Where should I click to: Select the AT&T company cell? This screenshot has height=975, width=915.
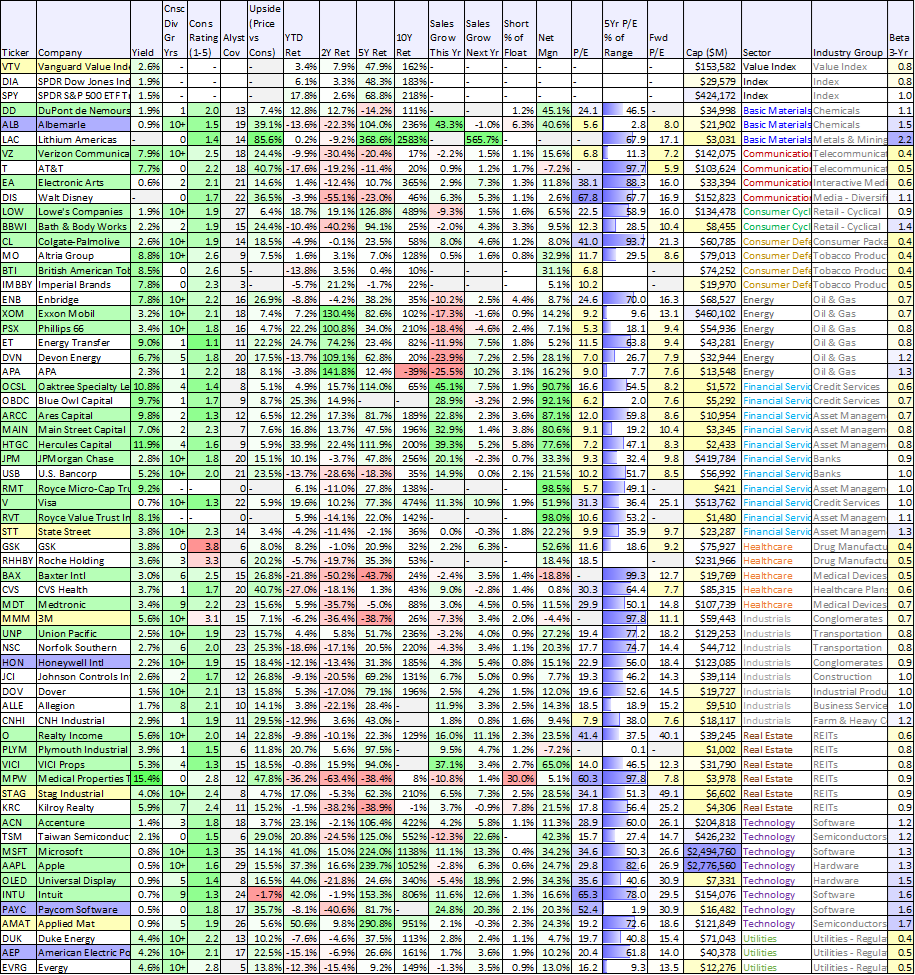(x=83, y=168)
